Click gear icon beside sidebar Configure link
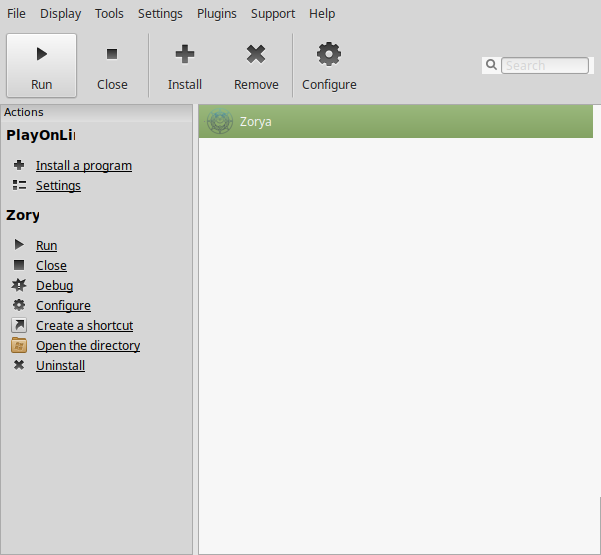Image resolution: width=601 pixels, height=555 pixels. (x=19, y=305)
